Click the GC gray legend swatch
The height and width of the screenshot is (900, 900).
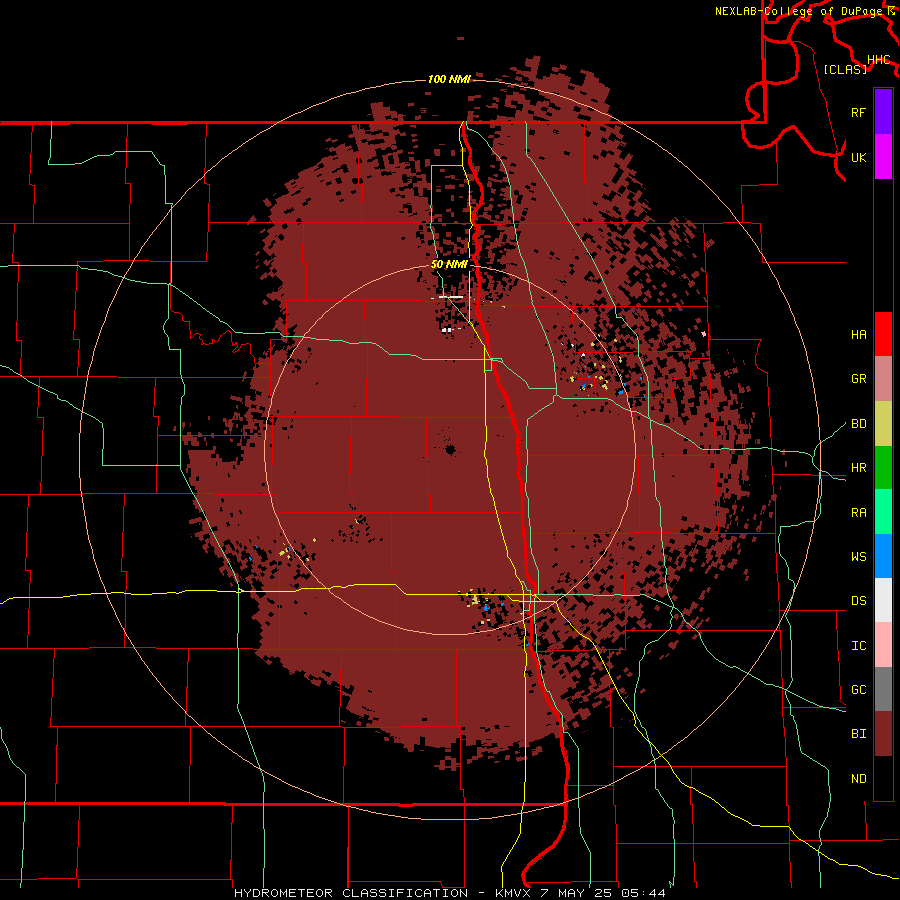883,689
